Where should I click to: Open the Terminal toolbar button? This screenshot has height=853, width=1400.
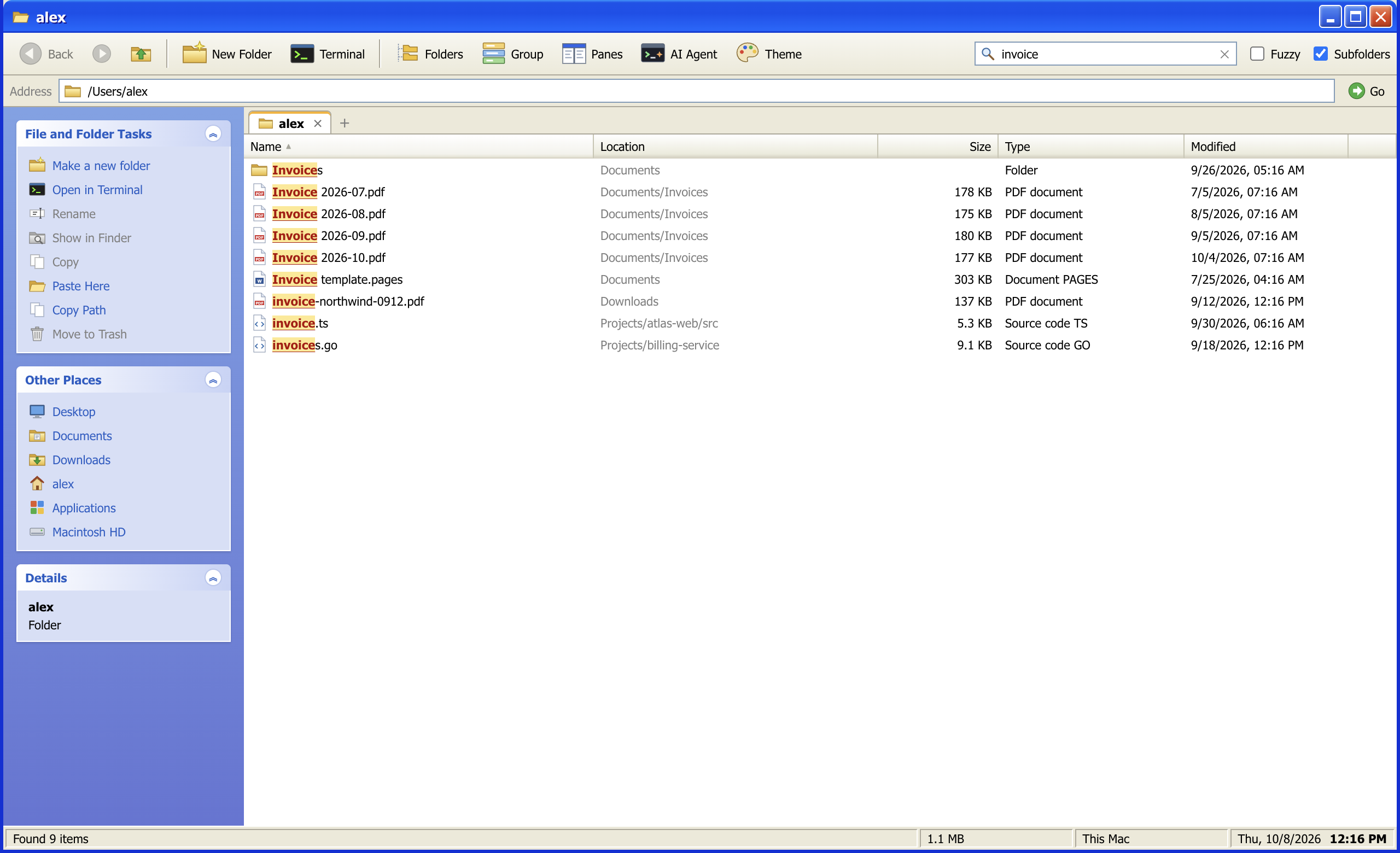(327, 54)
